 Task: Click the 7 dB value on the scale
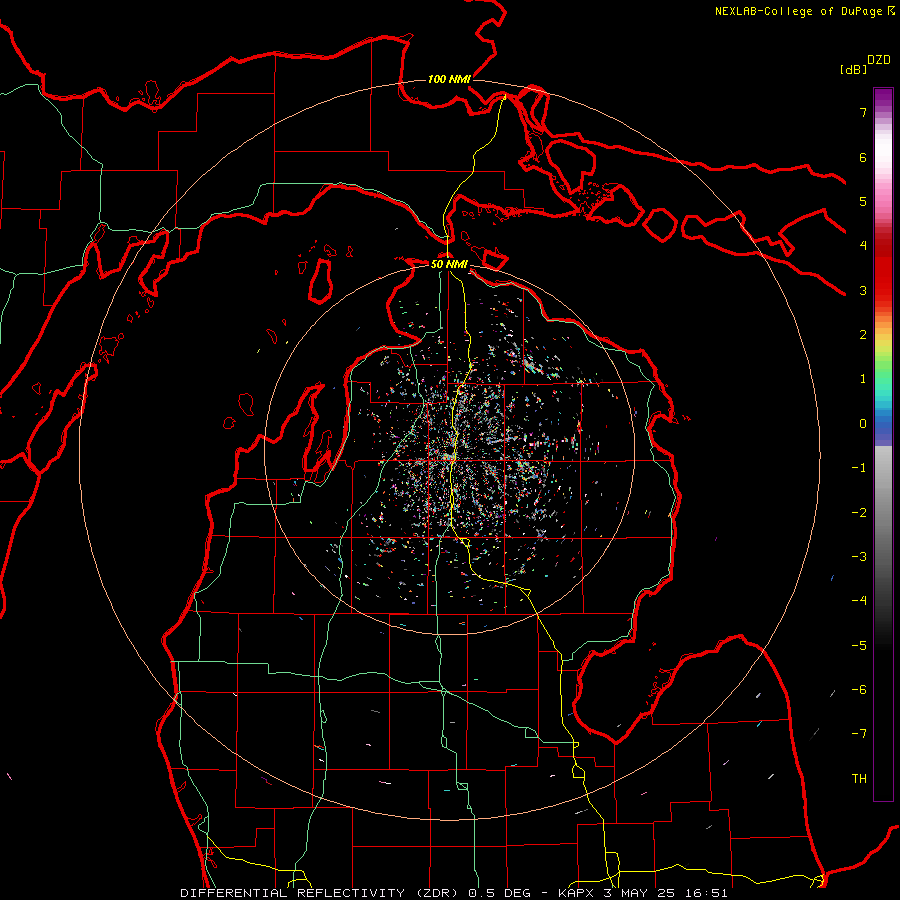(863, 112)
